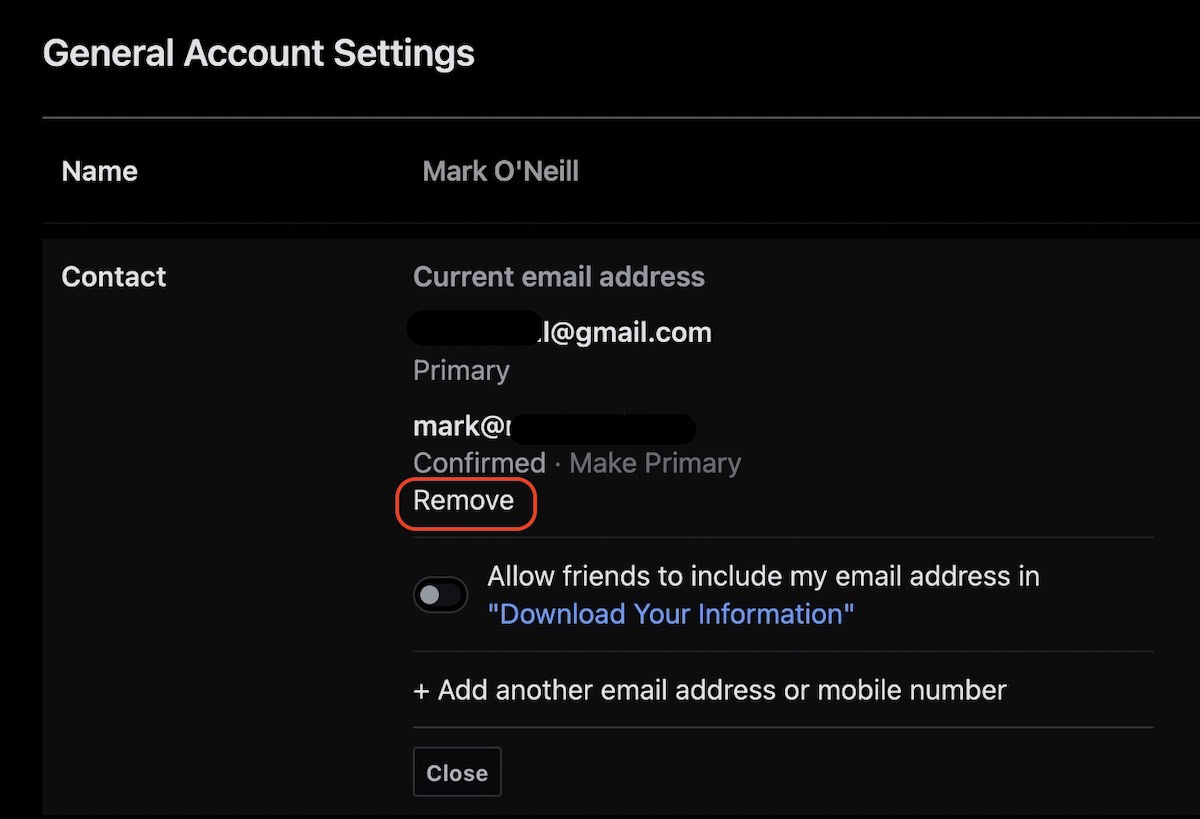The height and width of the screenshot is (819, 1200).
Task: Click the redacted domain after mark@
Action: [x=602, y=429]
